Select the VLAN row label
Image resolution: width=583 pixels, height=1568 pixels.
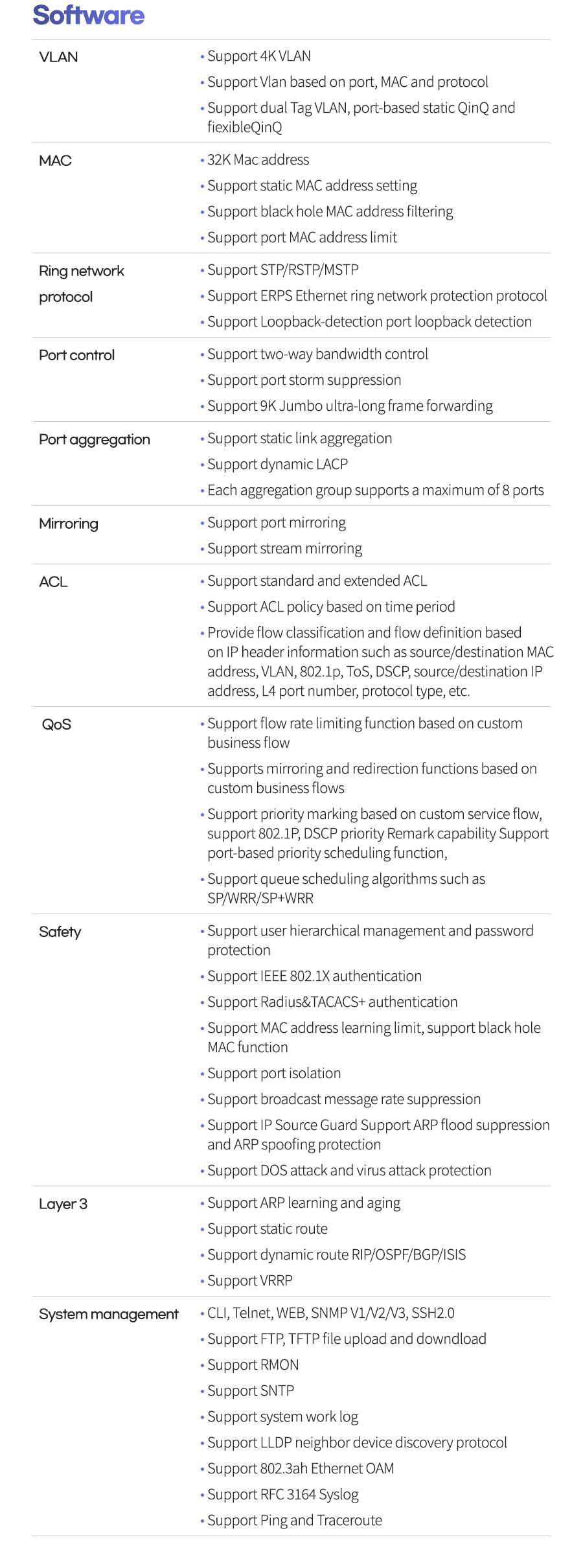tap(58, 57)
